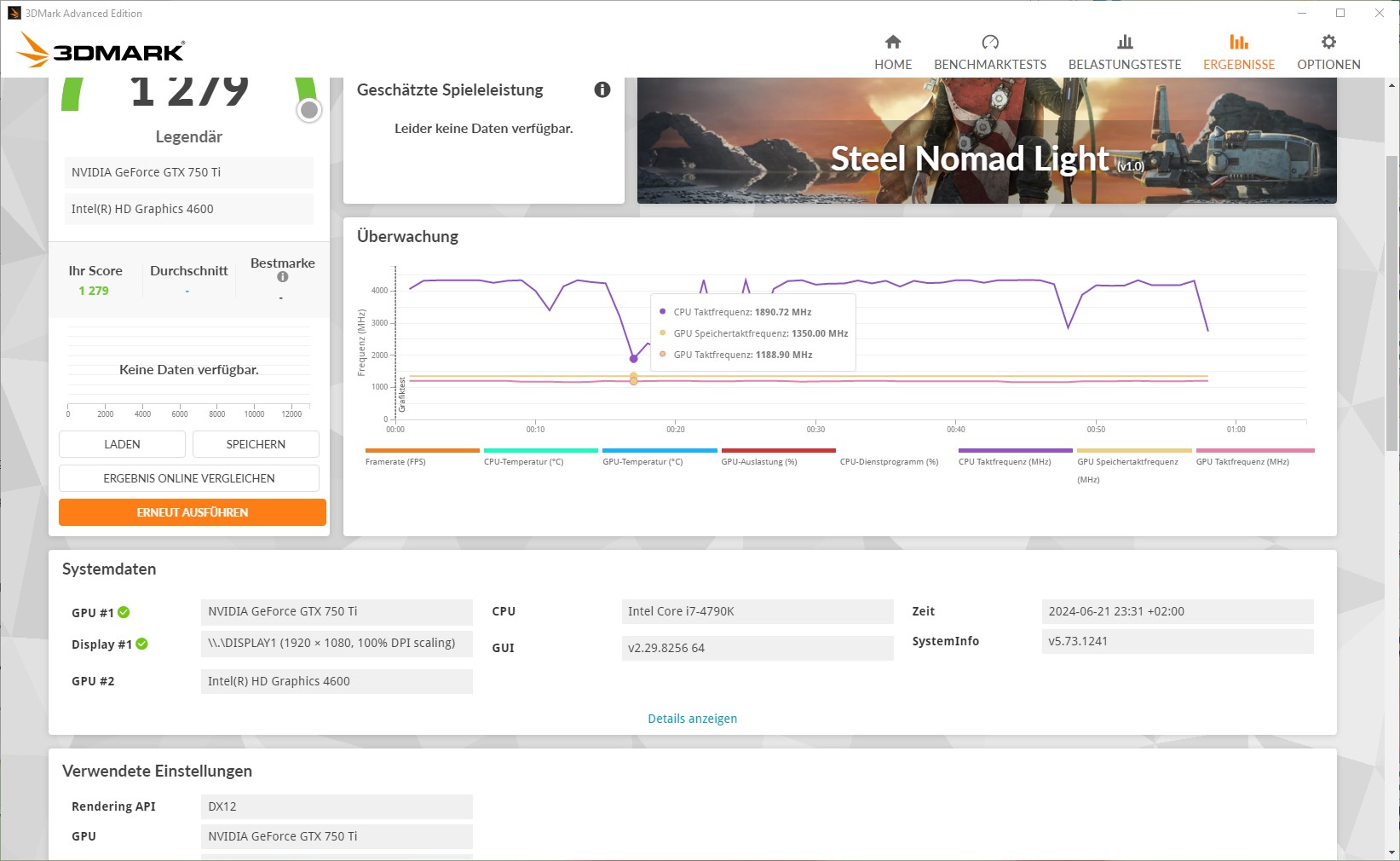The width and height of the screenshot is (1400, 861).
Task: Open the Details anzeigen link
Action: click(x=693, y=719)
